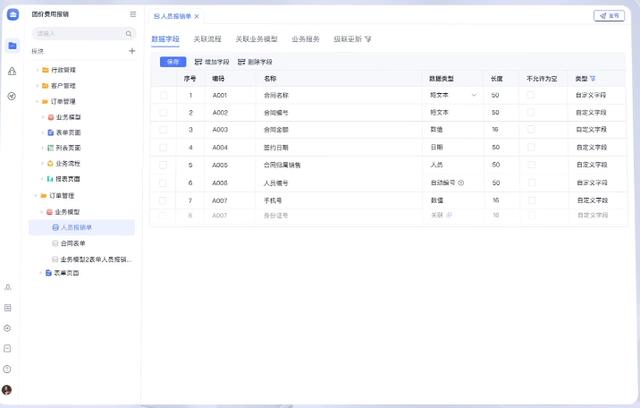Expand the 行政管理 tree arrow

pyautogui.click(x=37, y=70)
